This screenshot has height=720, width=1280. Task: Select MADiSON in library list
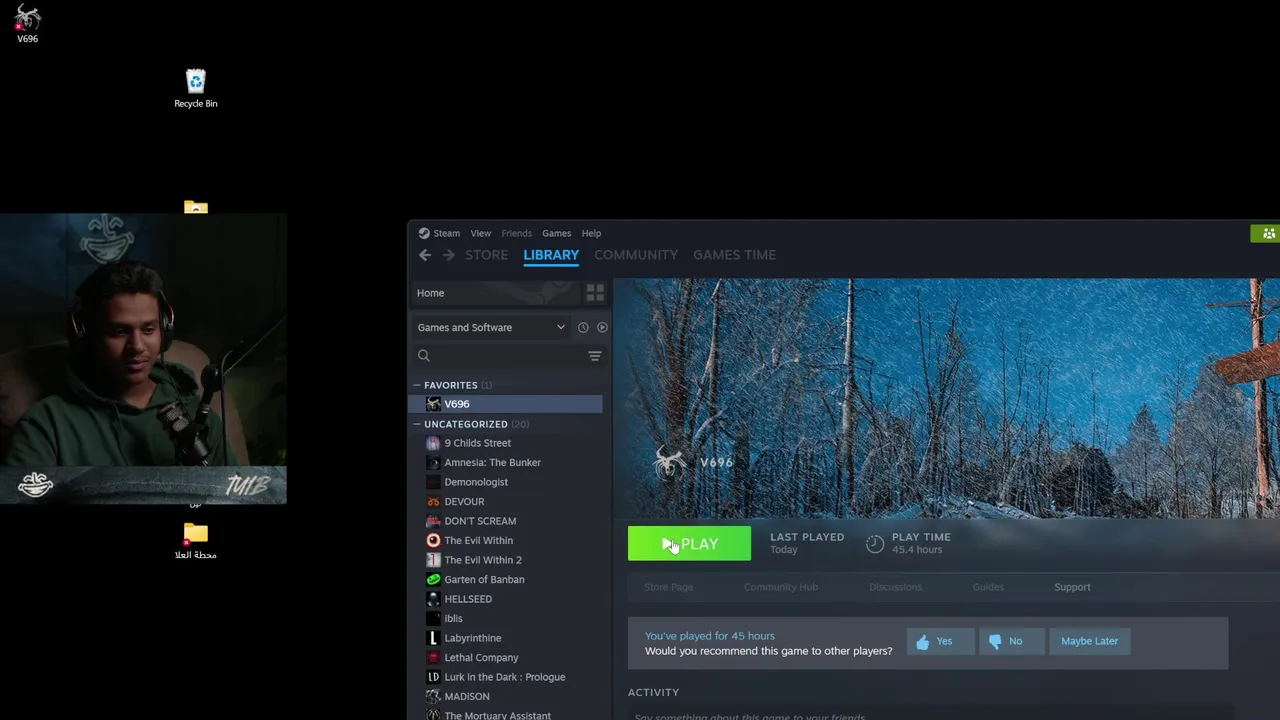tap(467, 697)
